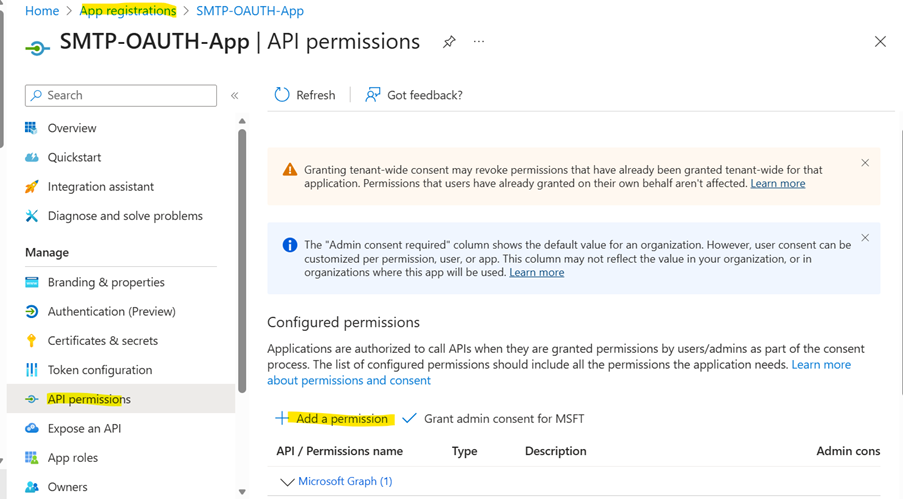This screenshot has height=499, width=903.
Task: Pin the API permissions blade with pin icon
Action: tap(449, 42)
